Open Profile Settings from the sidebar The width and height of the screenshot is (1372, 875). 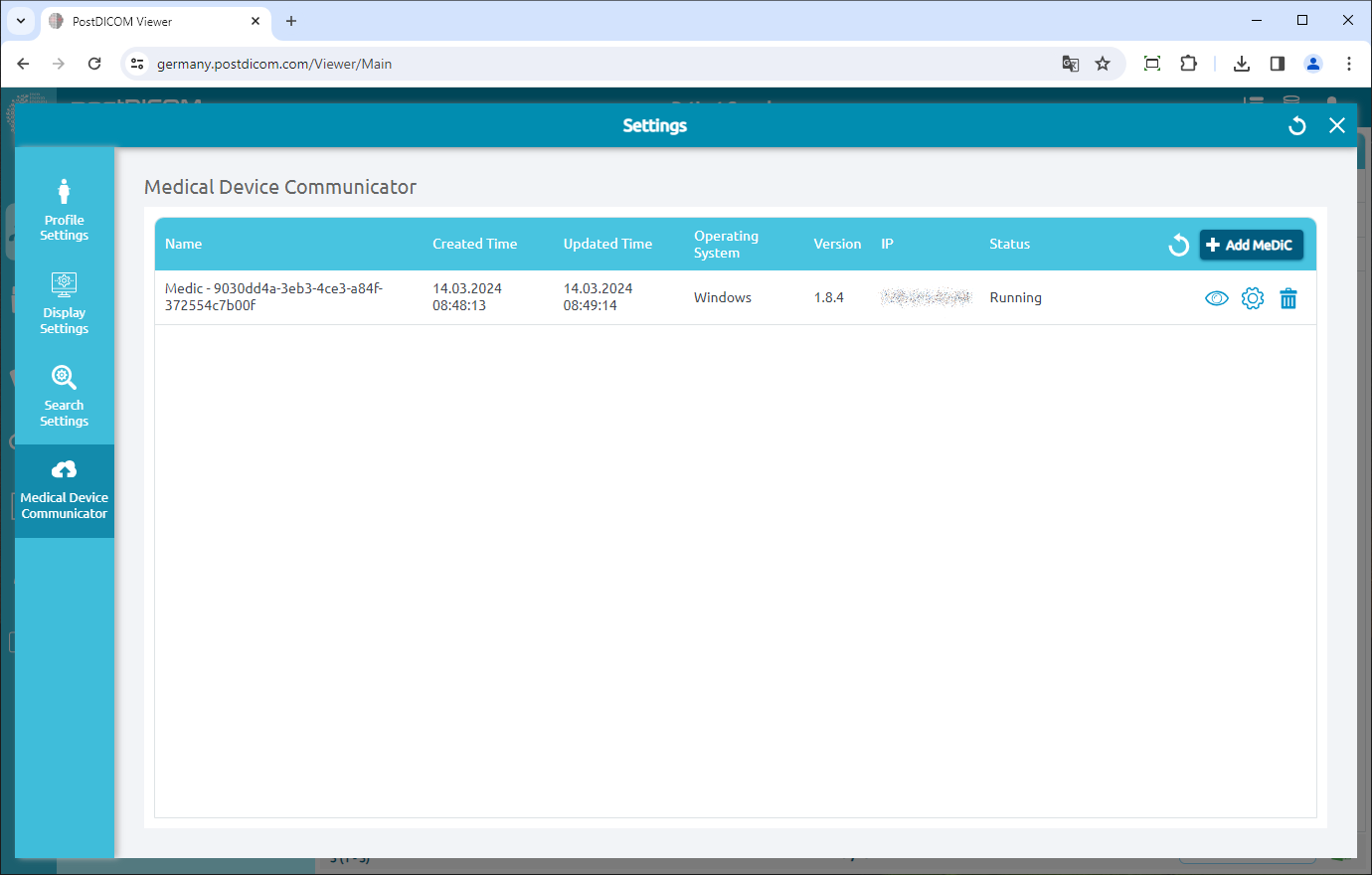[64, 209]
